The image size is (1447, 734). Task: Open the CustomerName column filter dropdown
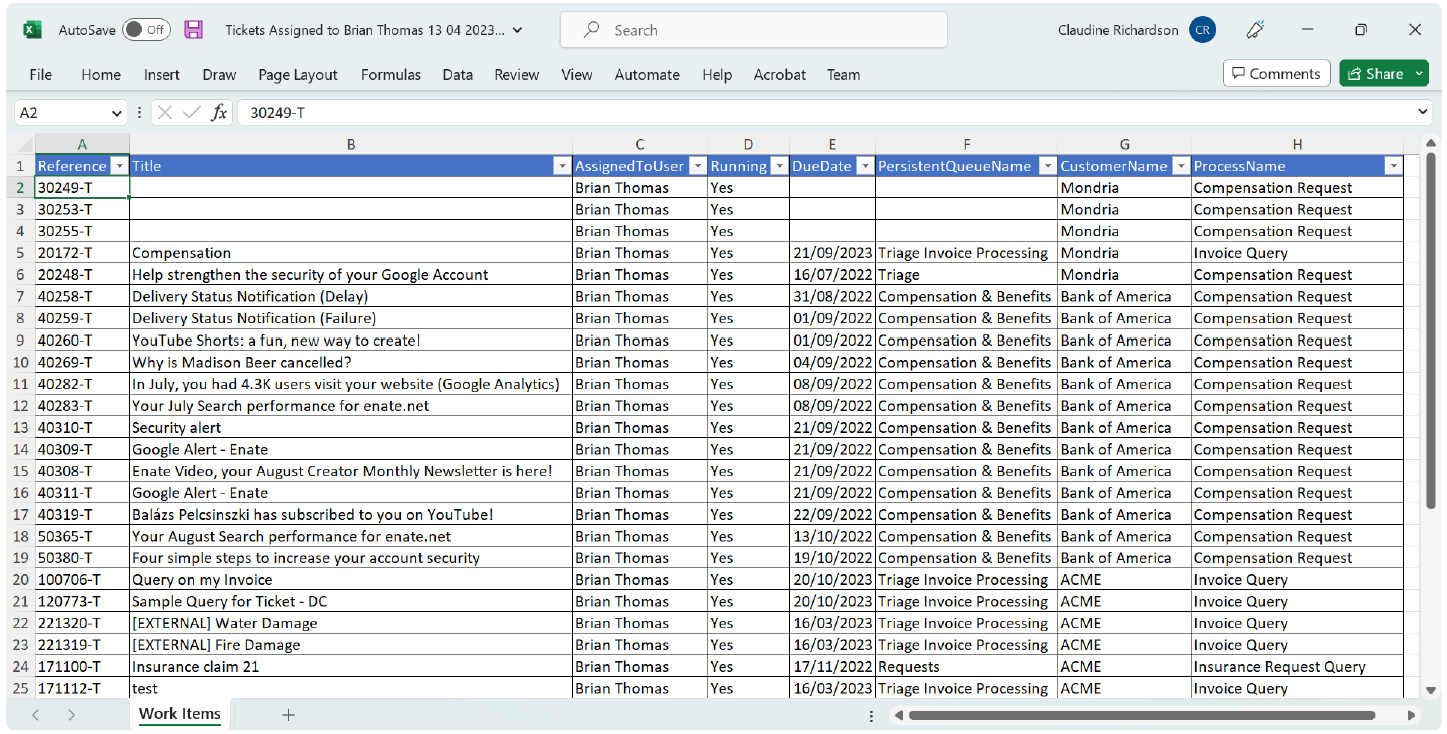point(1180,167)
